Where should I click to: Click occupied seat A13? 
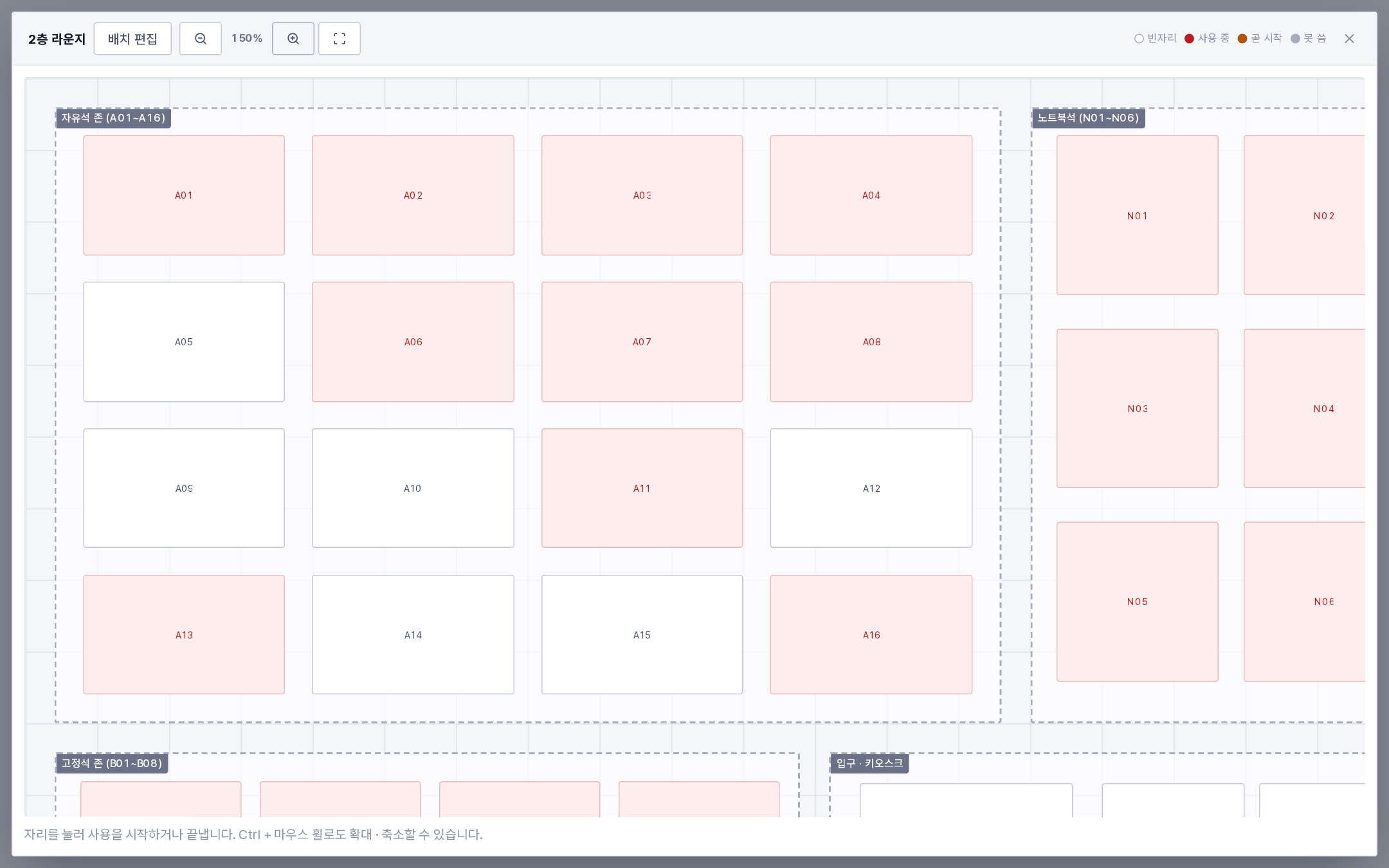pos(184,635)
